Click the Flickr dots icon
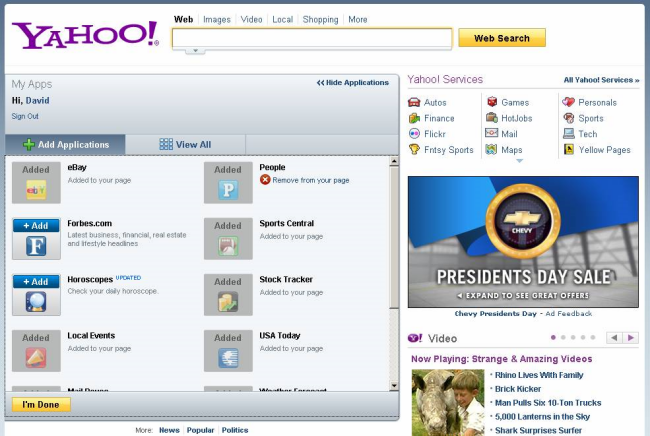 [x=414, y=134]
